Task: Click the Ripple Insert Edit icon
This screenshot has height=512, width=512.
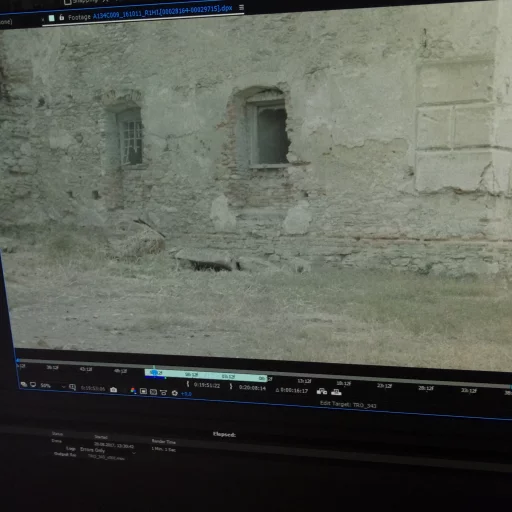Action: [322, 391]
